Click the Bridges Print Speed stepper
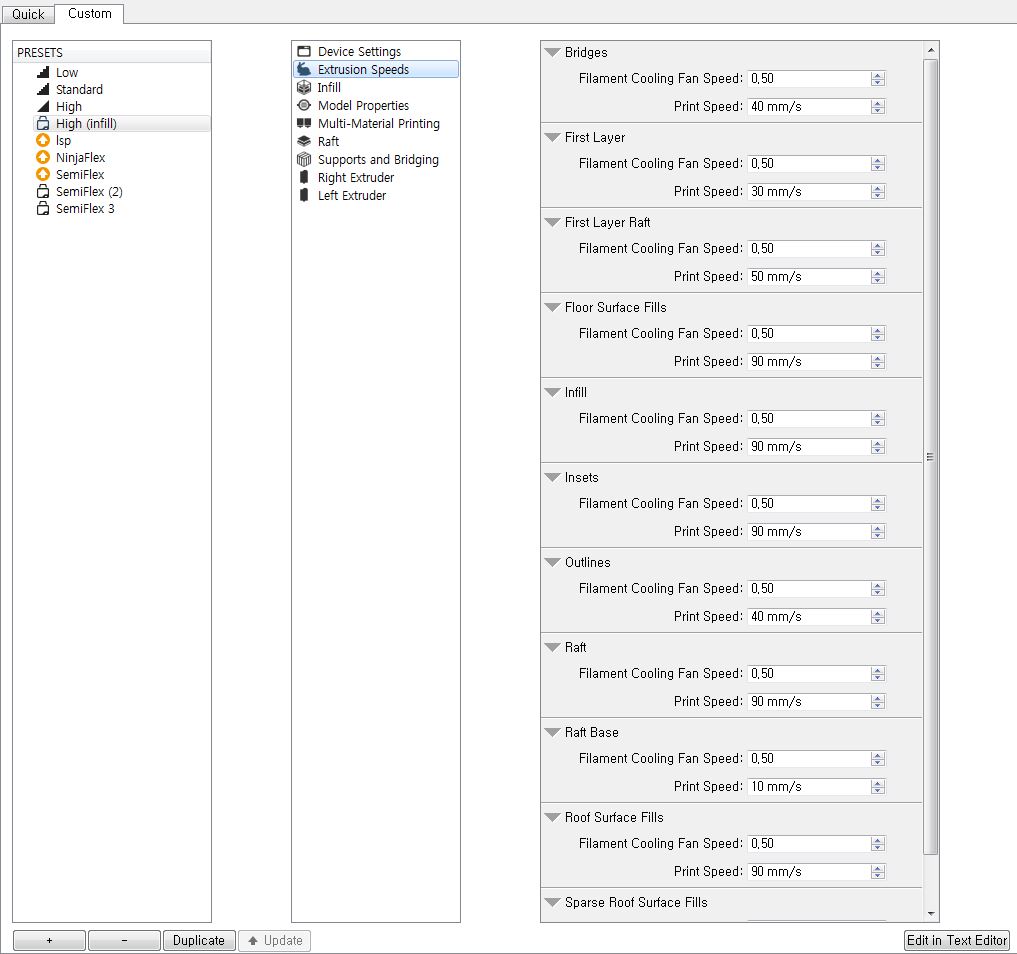 coord(878,106)
